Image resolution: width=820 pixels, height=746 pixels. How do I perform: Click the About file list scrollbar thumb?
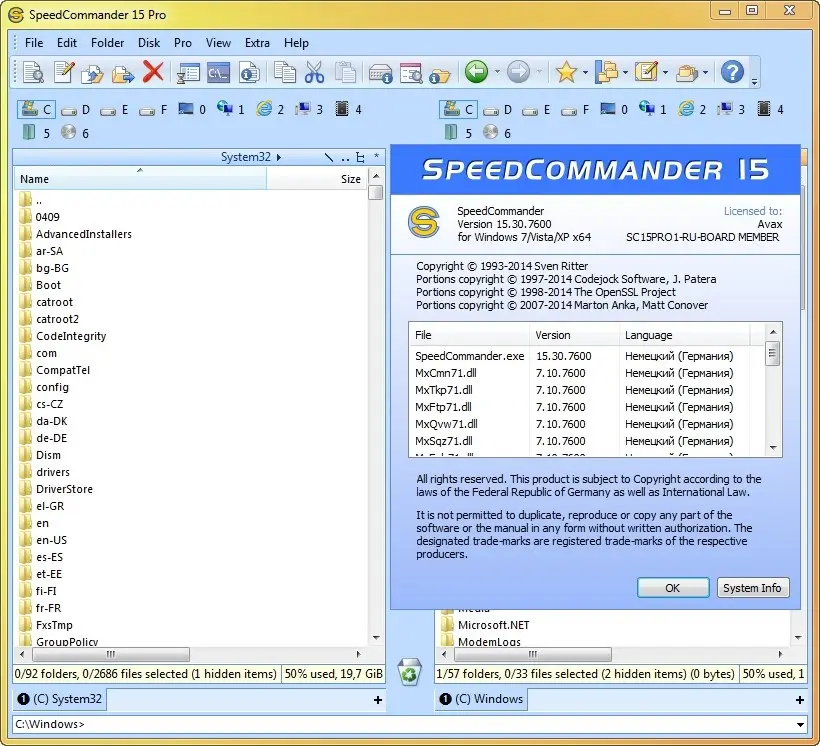coord(772,353)
